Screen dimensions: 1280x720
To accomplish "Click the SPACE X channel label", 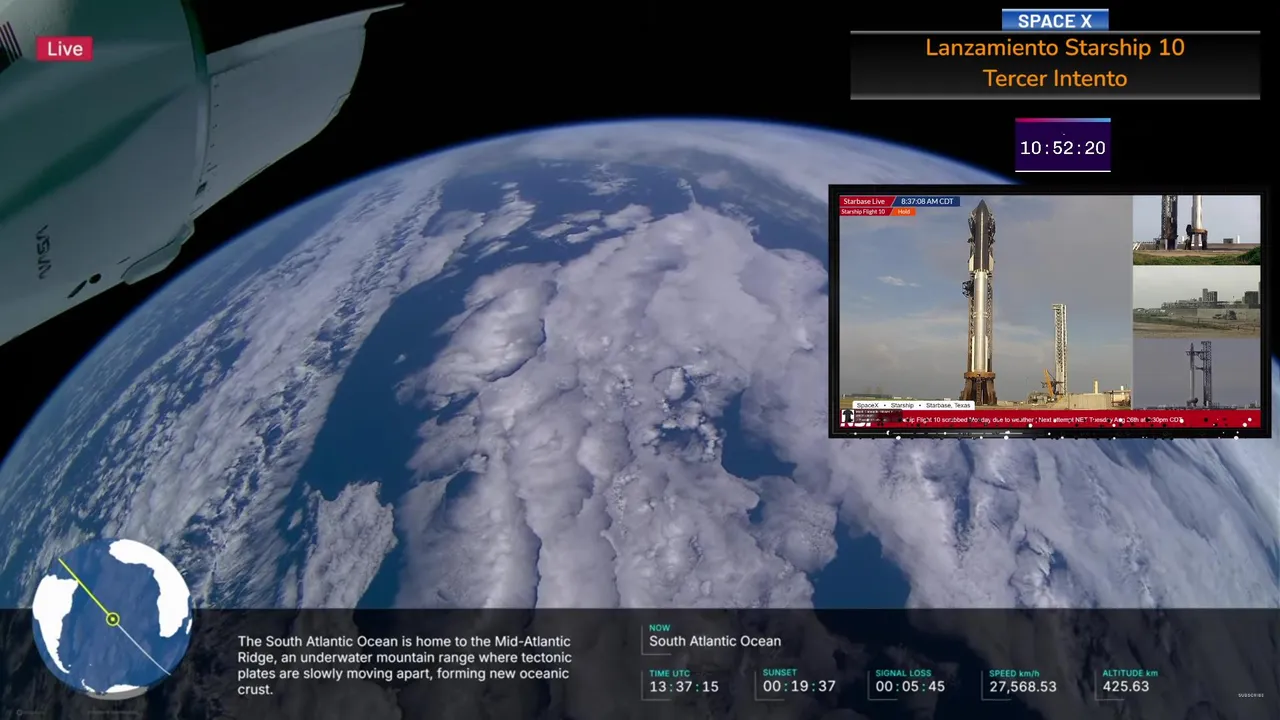I will 1055,21.
